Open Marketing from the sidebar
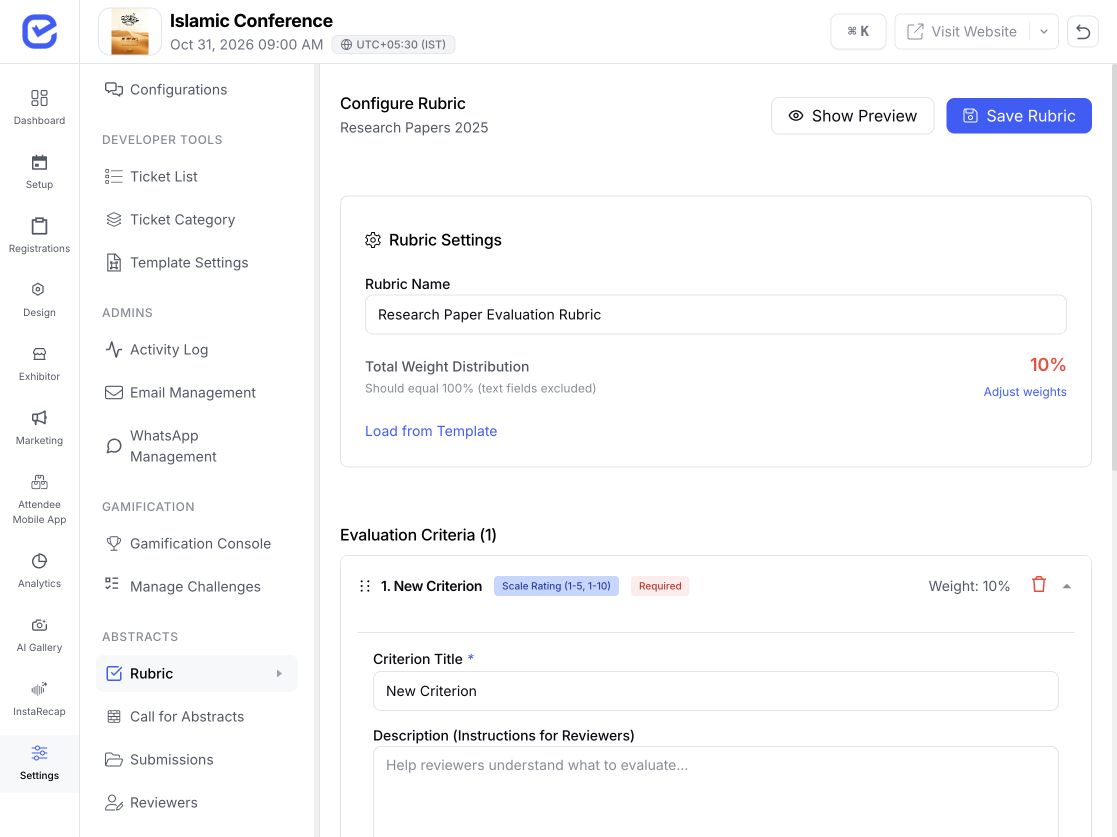1117x837 pixels. 39,427
